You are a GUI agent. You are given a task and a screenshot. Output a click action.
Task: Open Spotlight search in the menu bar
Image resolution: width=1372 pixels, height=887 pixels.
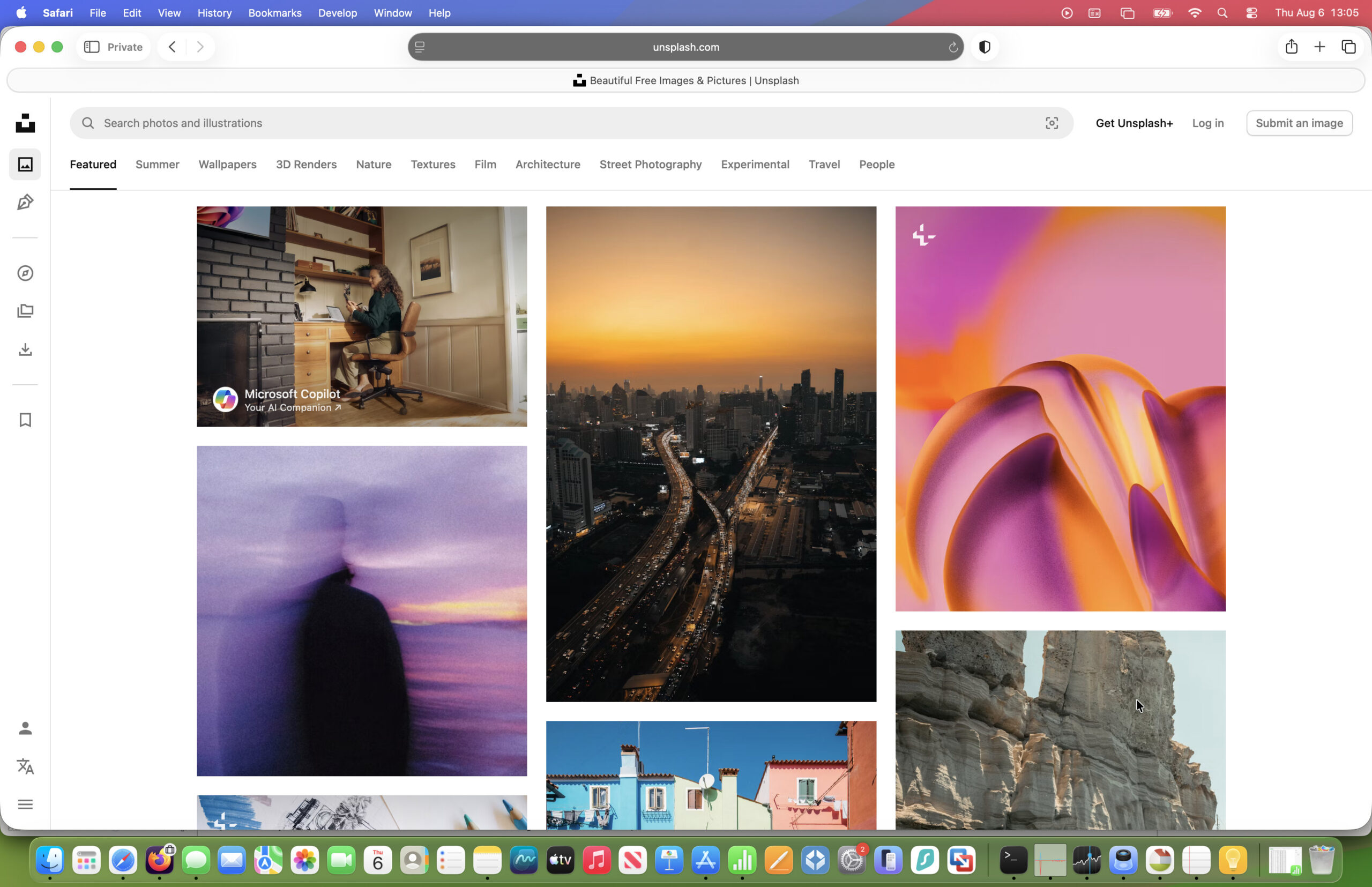(1222, 13)
